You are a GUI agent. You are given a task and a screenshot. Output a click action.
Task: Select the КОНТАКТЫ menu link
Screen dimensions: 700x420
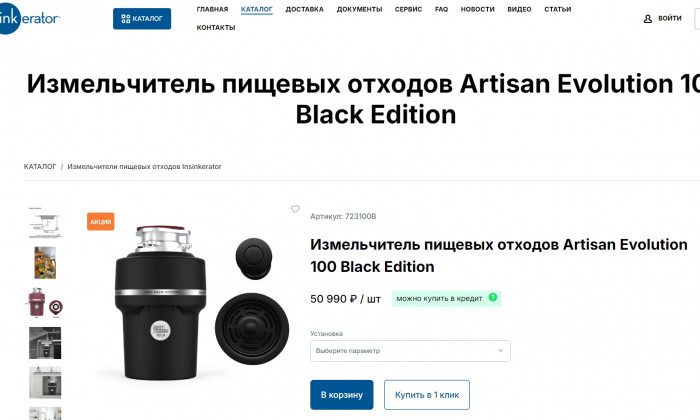point(216,28)
